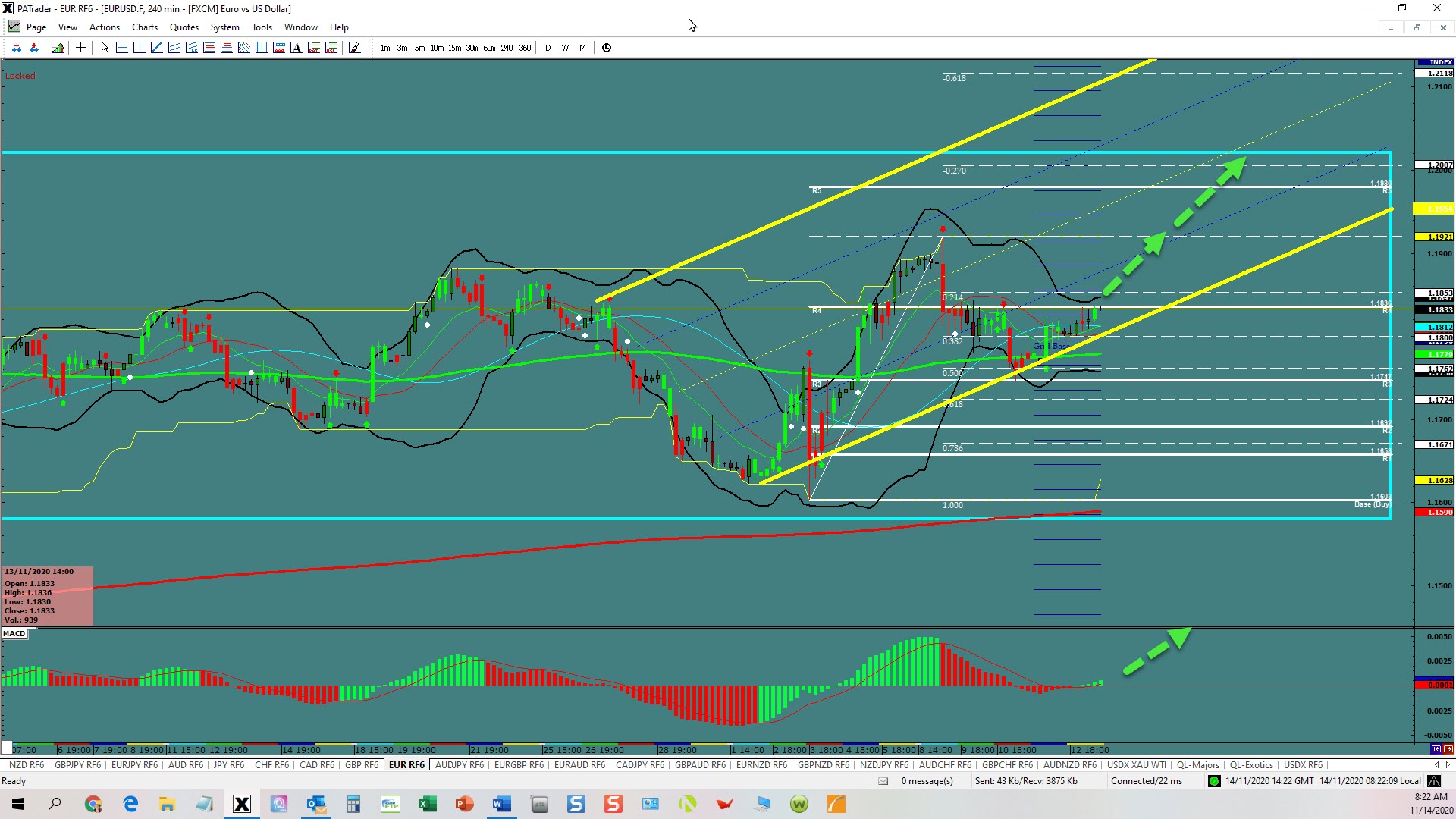1456x819 pixels.
Task: Click the sell order down-arrows icon
Action: (17, 48)
